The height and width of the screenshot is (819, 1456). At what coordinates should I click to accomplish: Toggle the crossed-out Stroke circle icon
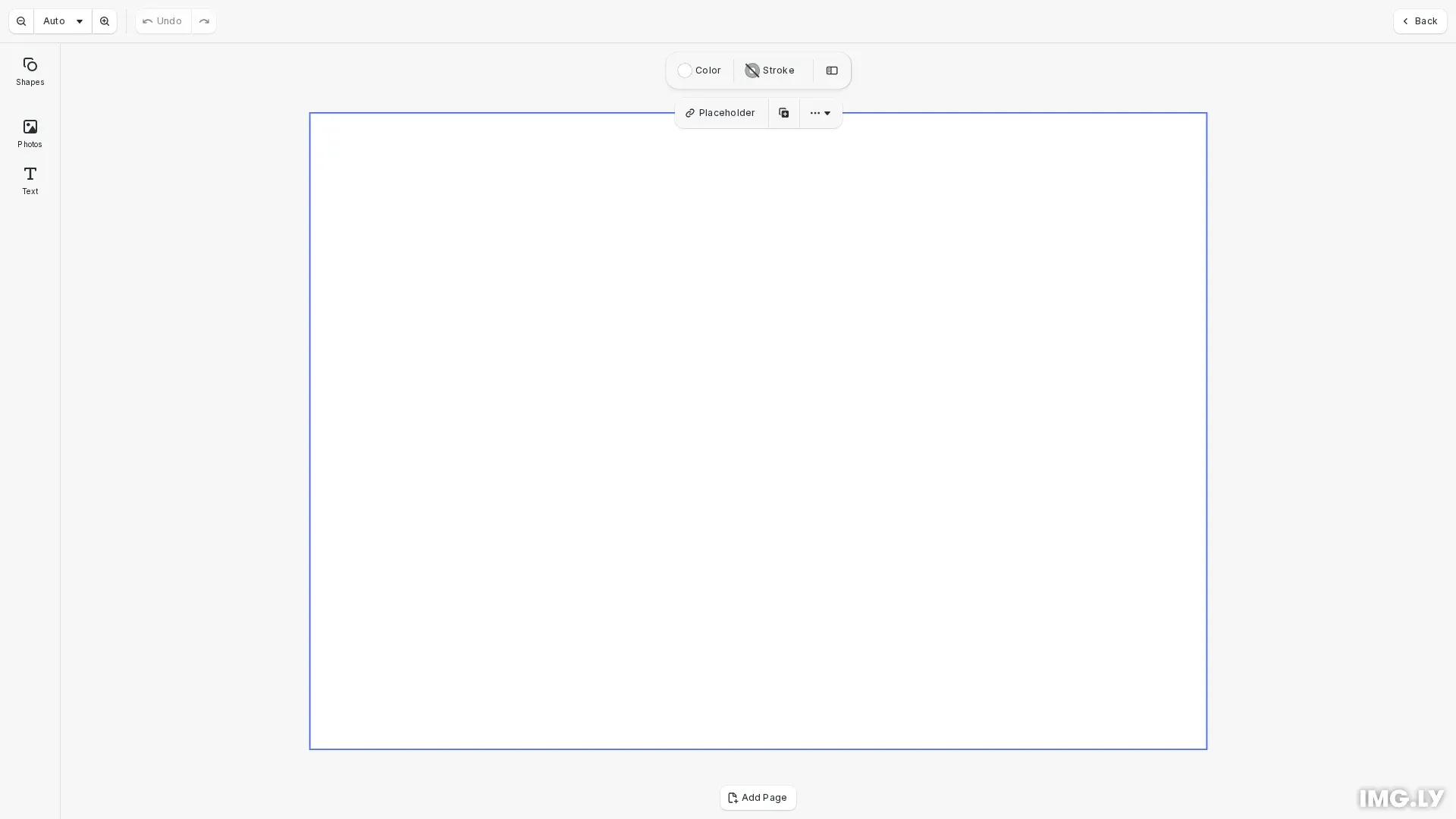752,70
